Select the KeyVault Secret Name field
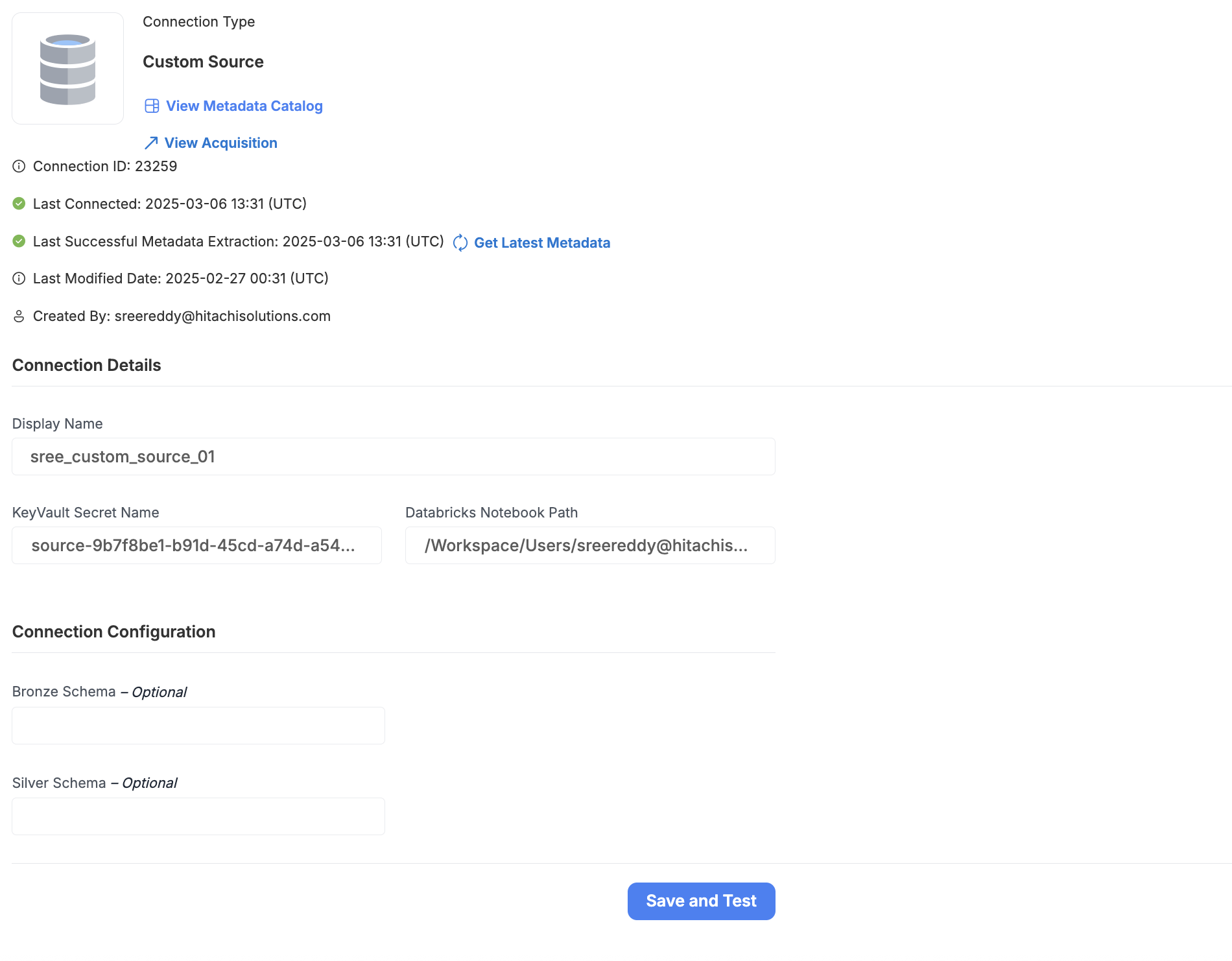This screenshot has height=961, width=1232. 197,545
